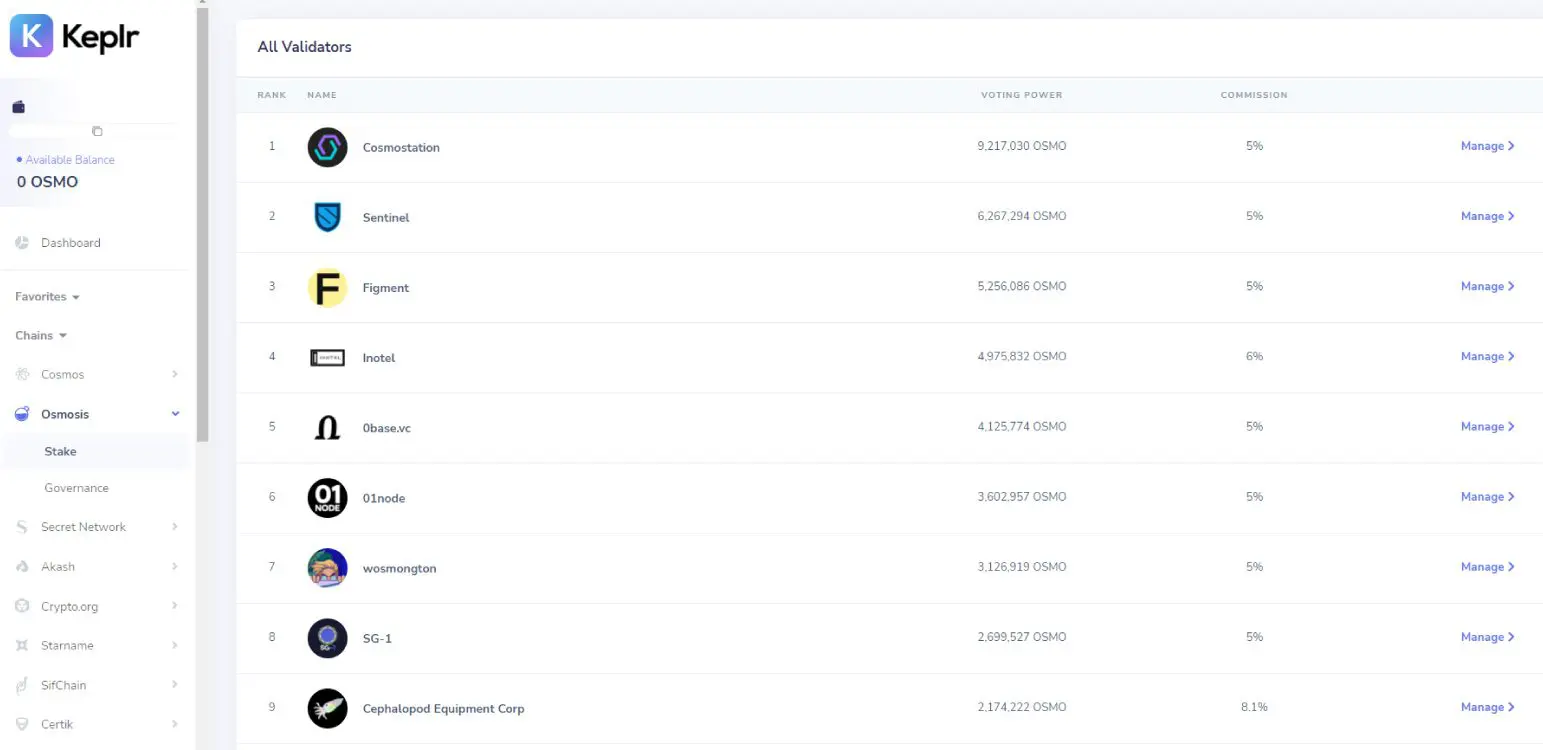
Task: Expand the SifChain chain chevron
Action: point(175,685)
